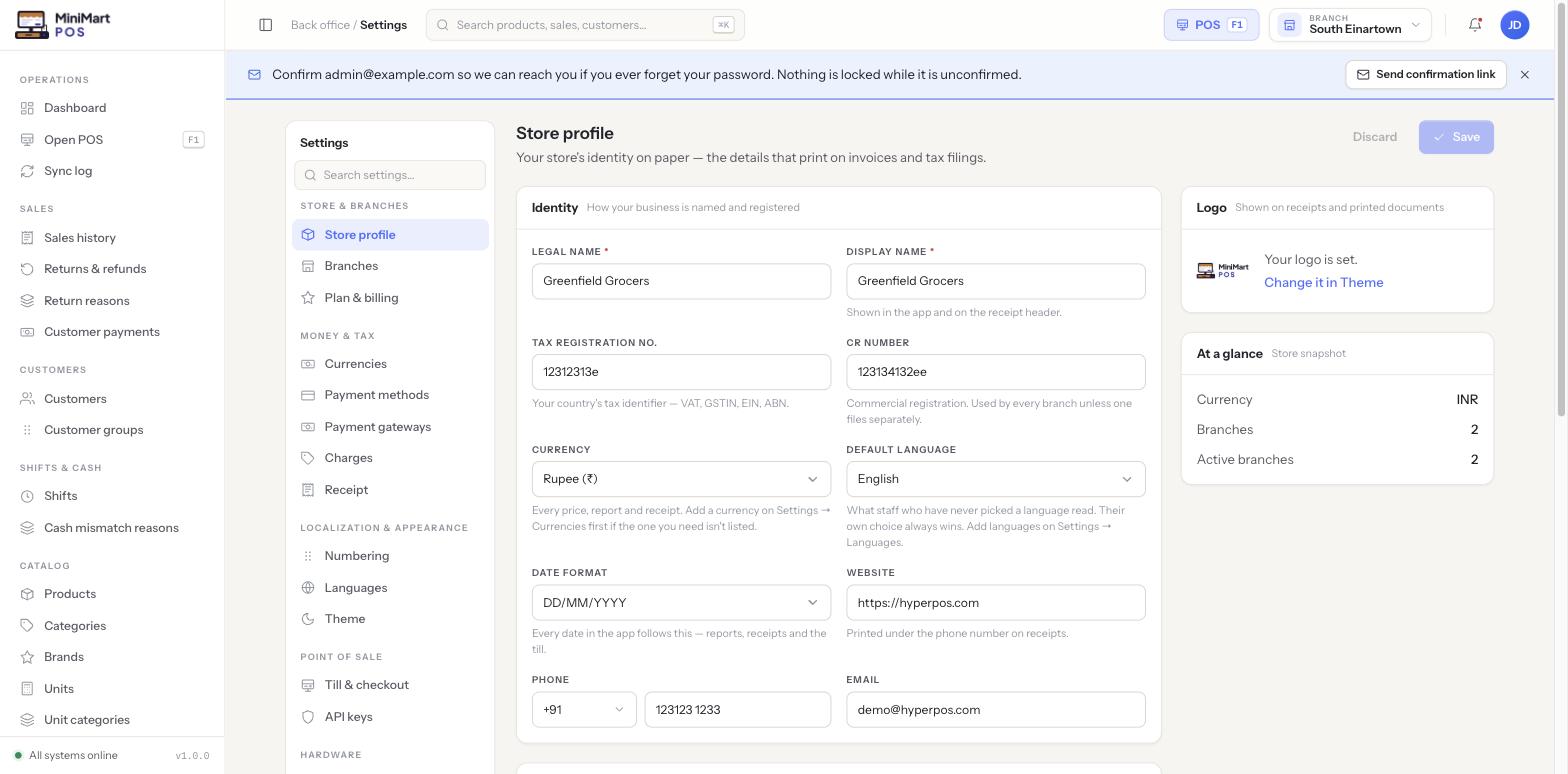Open Customer groups in sidebar
Viewport: 1568px width, 774px height.
pos(112,430)
